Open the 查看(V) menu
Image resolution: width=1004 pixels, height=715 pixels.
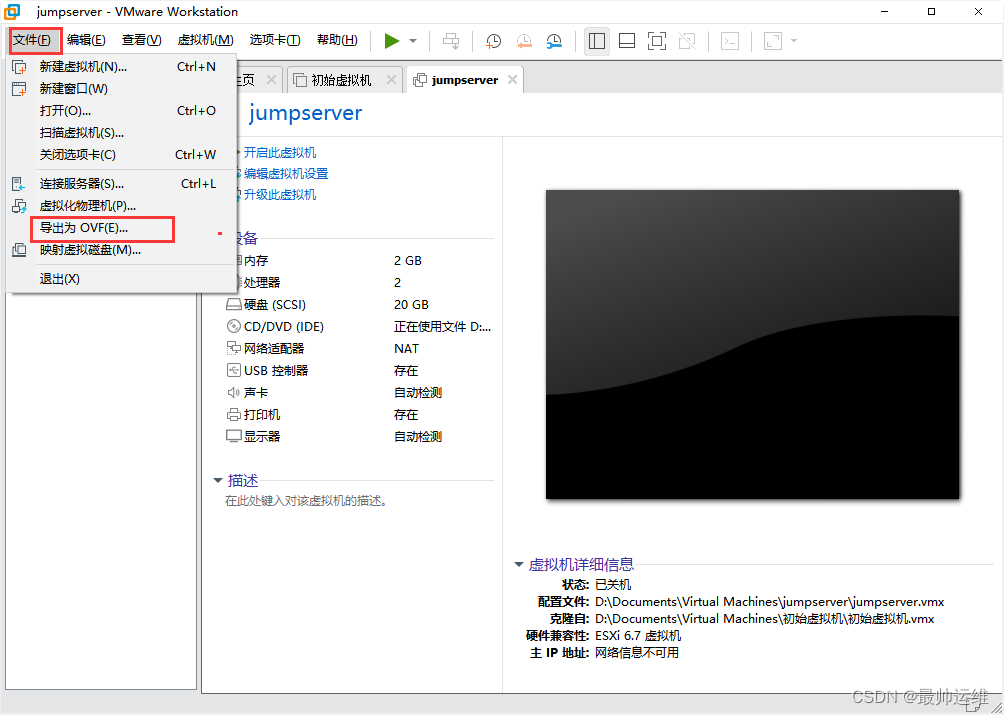pyautogui.click(x=141, y=40)
